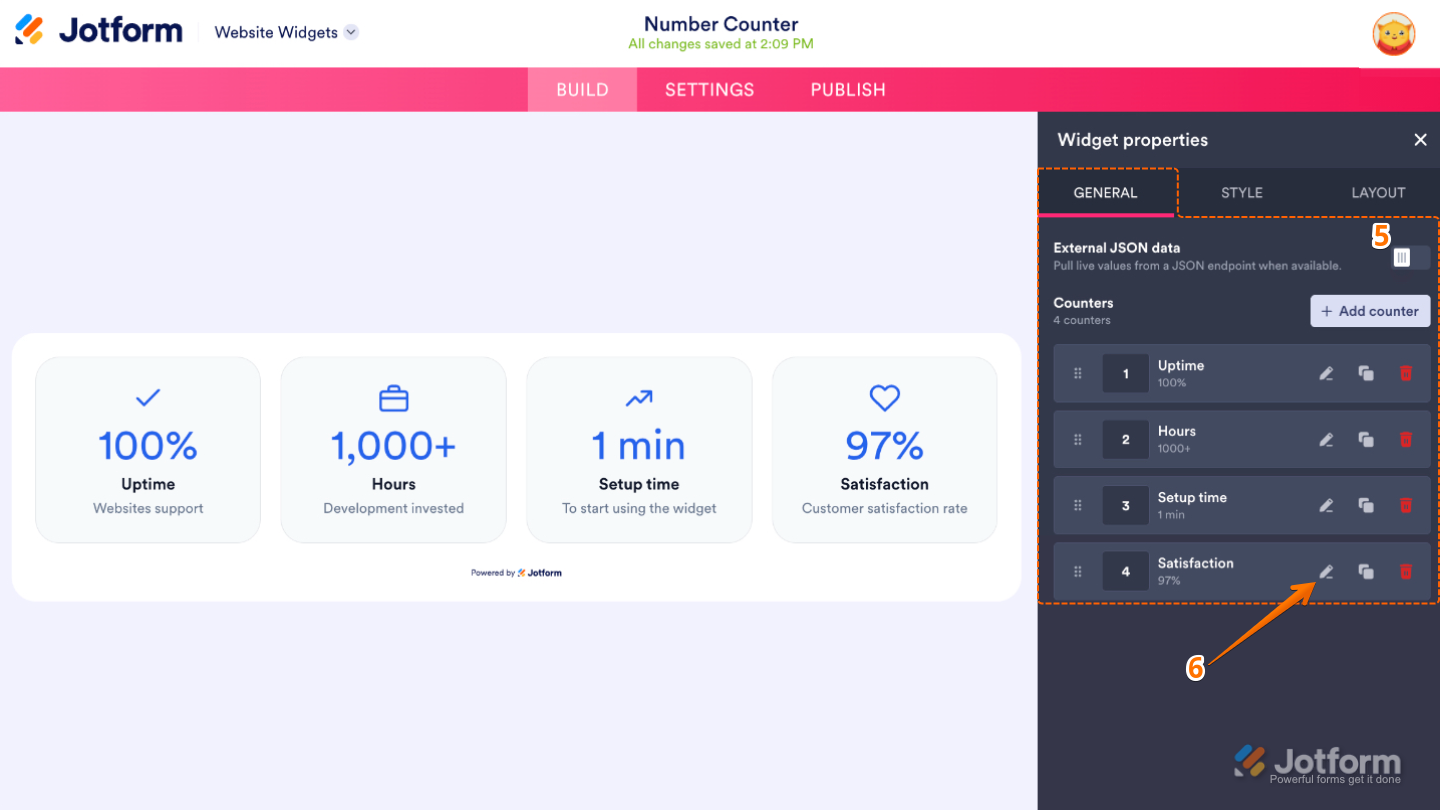The image size is (1440, 810).
Task: Click the briefcase icon on Hours card
Action: pyautogui.click(x=394, y=399)
